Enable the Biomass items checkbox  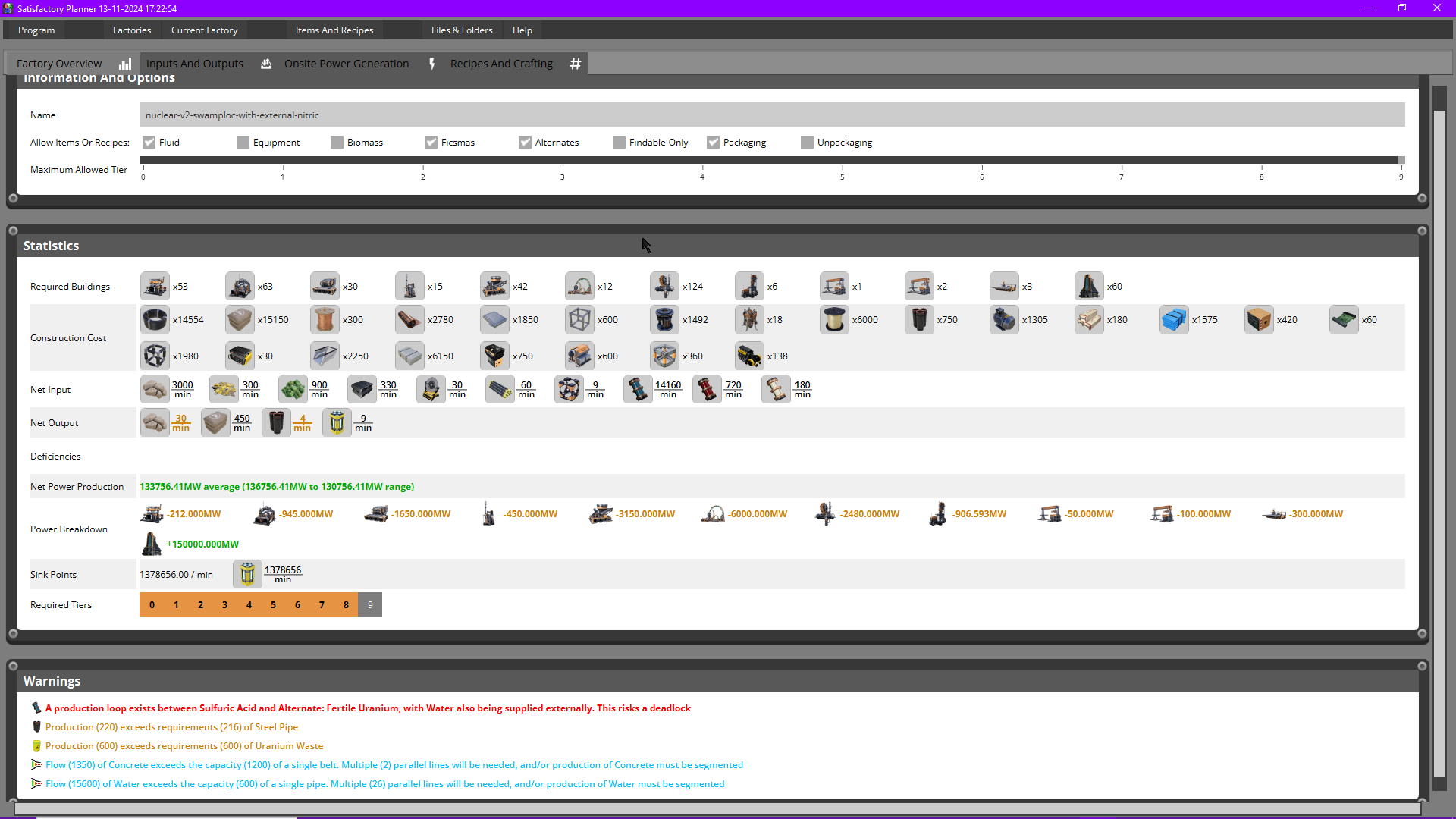pos(336,142)
